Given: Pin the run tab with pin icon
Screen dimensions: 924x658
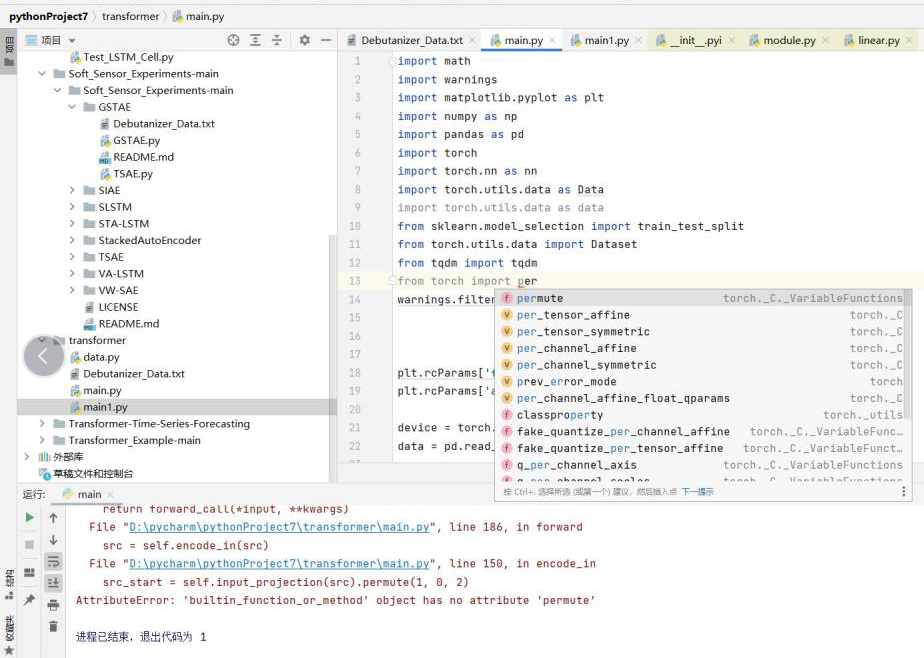Looking at the screenshot, I should click(29, 600).
